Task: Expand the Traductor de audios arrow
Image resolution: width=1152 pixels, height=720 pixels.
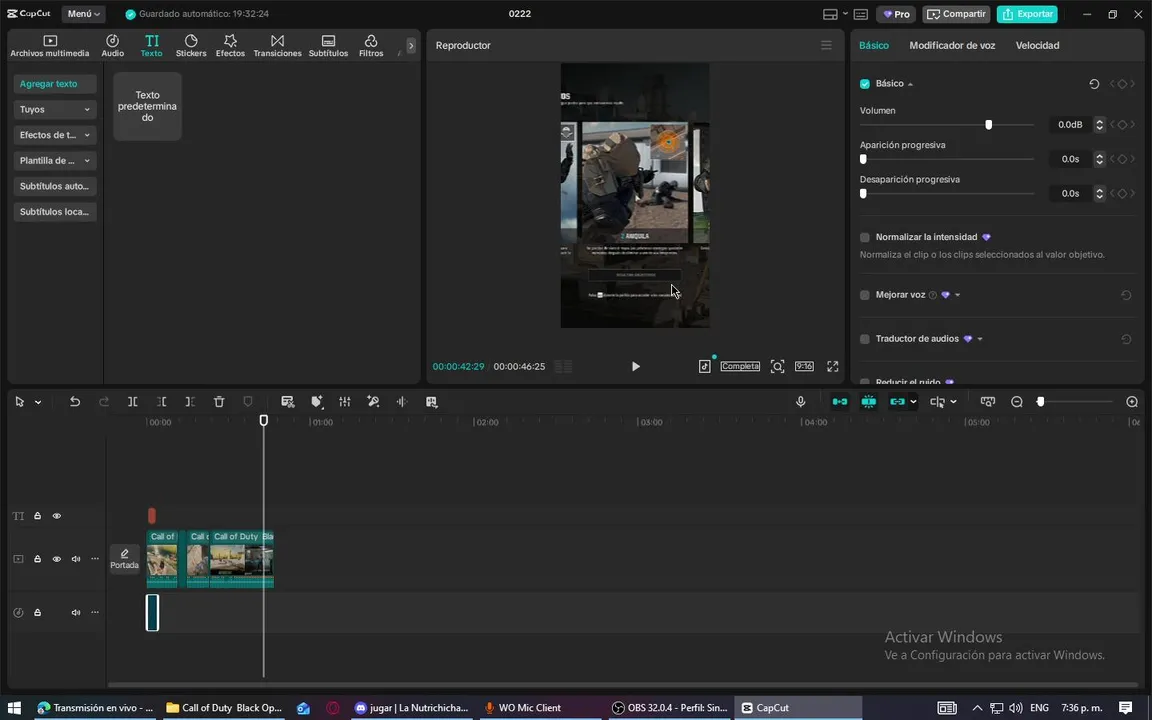Action: 980,339
